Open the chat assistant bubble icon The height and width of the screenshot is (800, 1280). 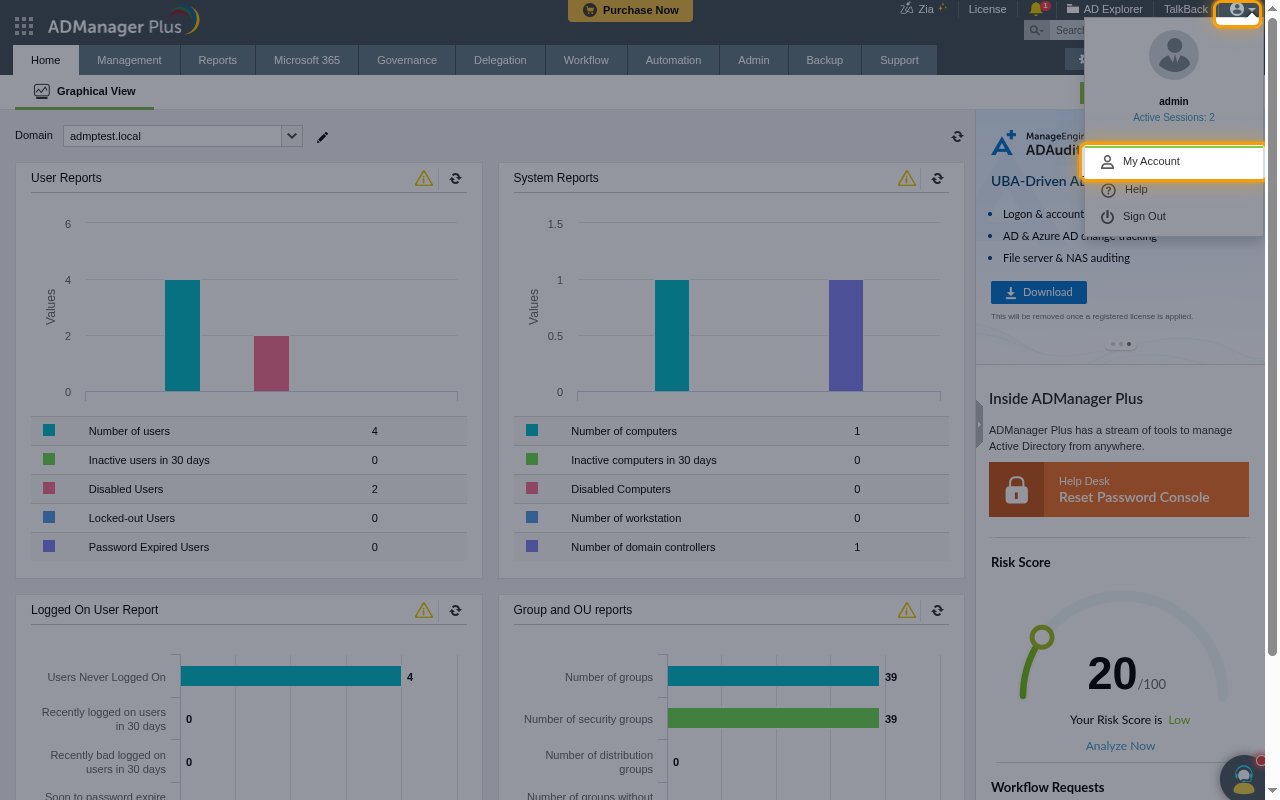(x=1244, y=777)
